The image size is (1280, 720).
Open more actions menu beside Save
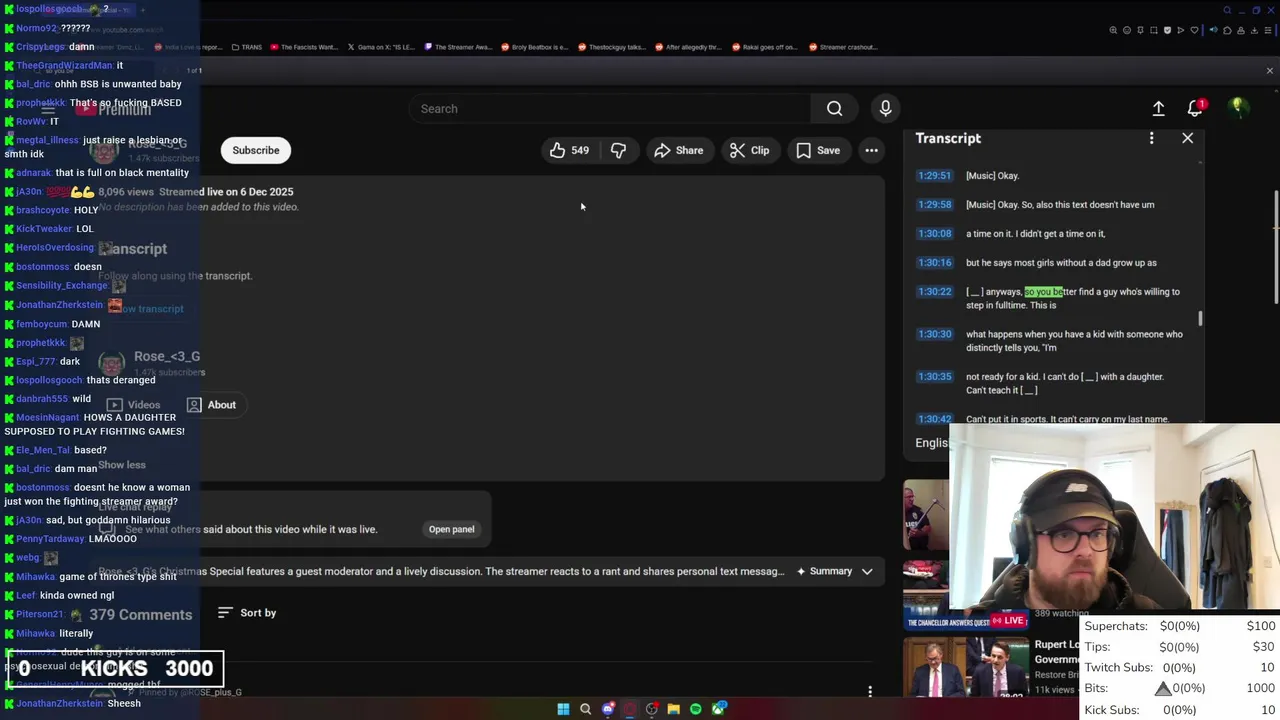click(x=871, y=150)
